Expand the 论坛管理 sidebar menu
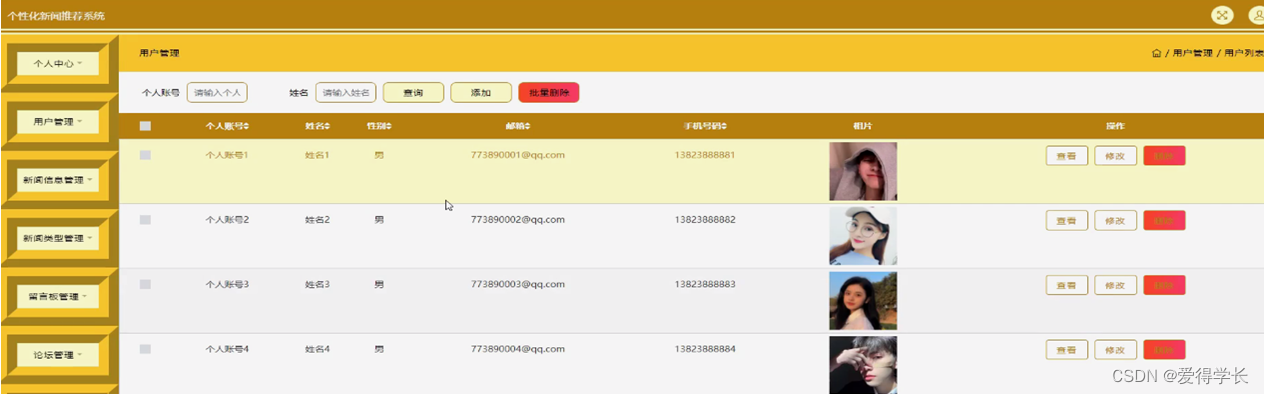Viewport: 1264px width, 394px height. pos(58,354)
